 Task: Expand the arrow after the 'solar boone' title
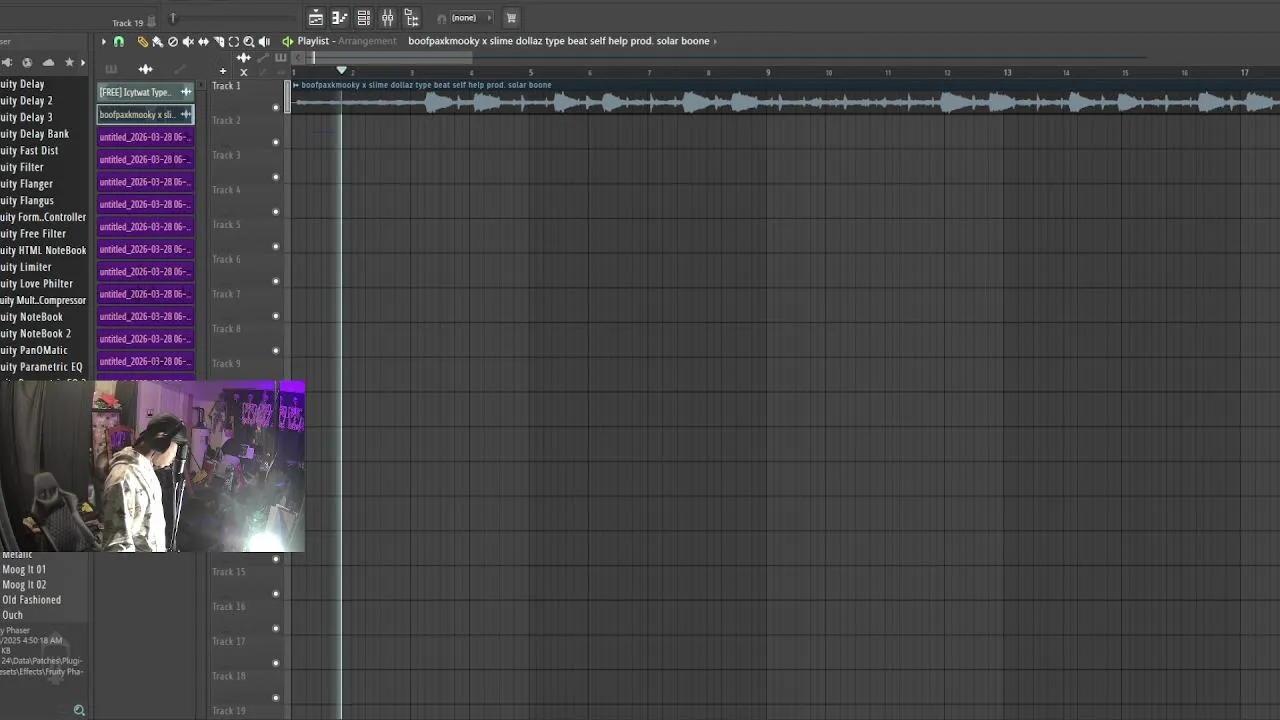(x=715, y=41)
